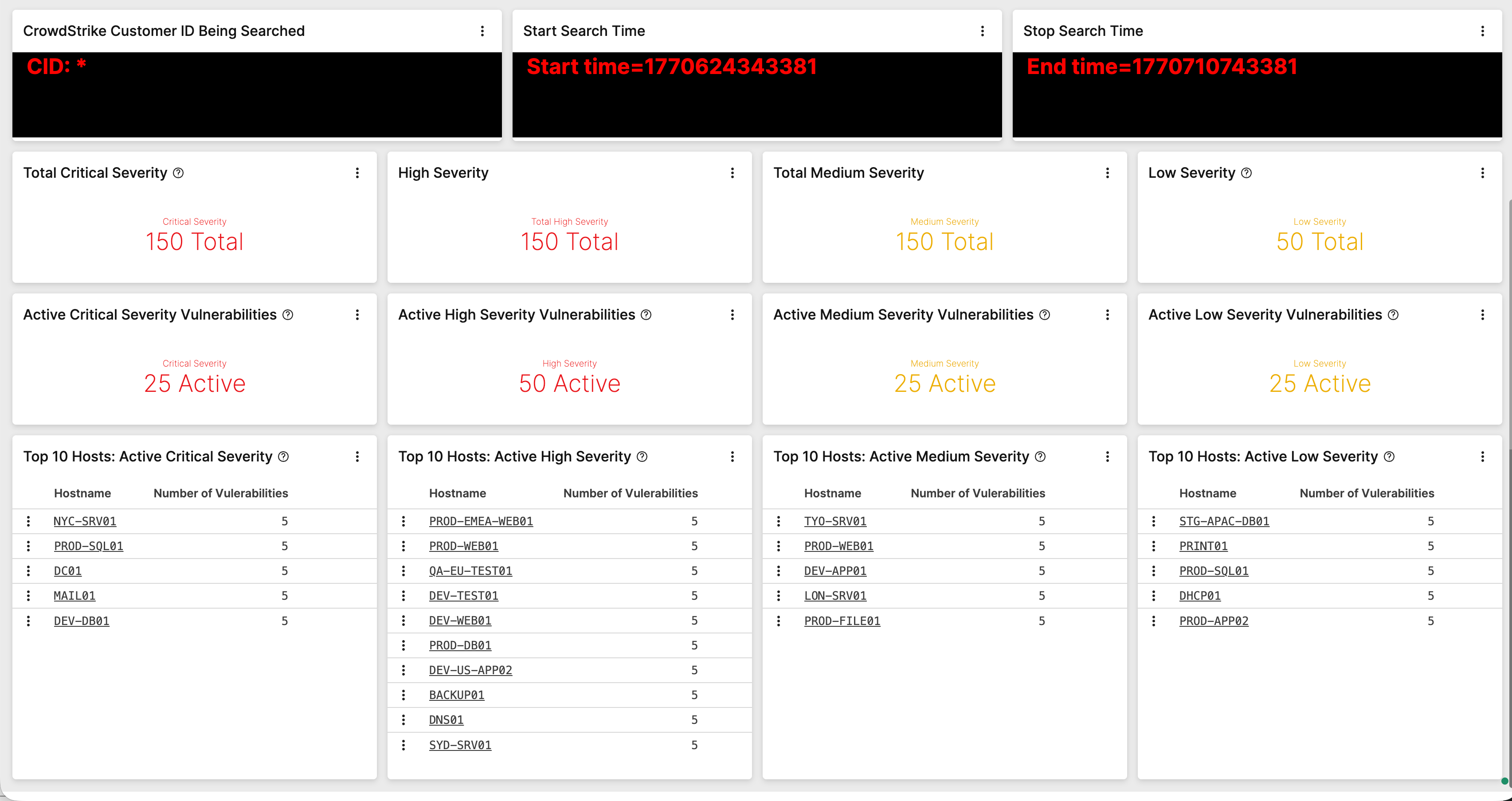Open options menu for Stop Search Time panel

tap(1483, 31)
